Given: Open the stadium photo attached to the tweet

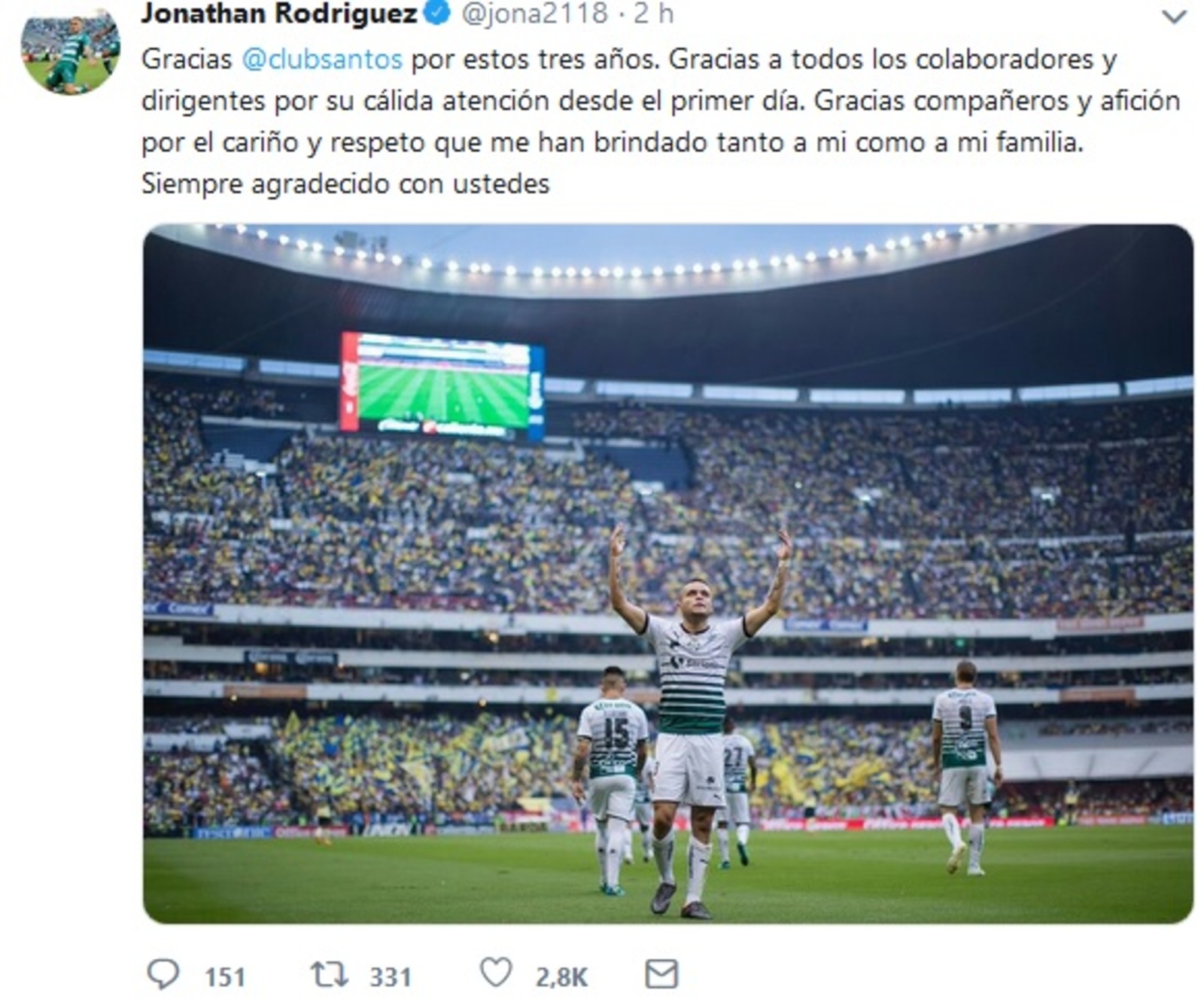Looking at the screenshot, I should pos(667,574).
